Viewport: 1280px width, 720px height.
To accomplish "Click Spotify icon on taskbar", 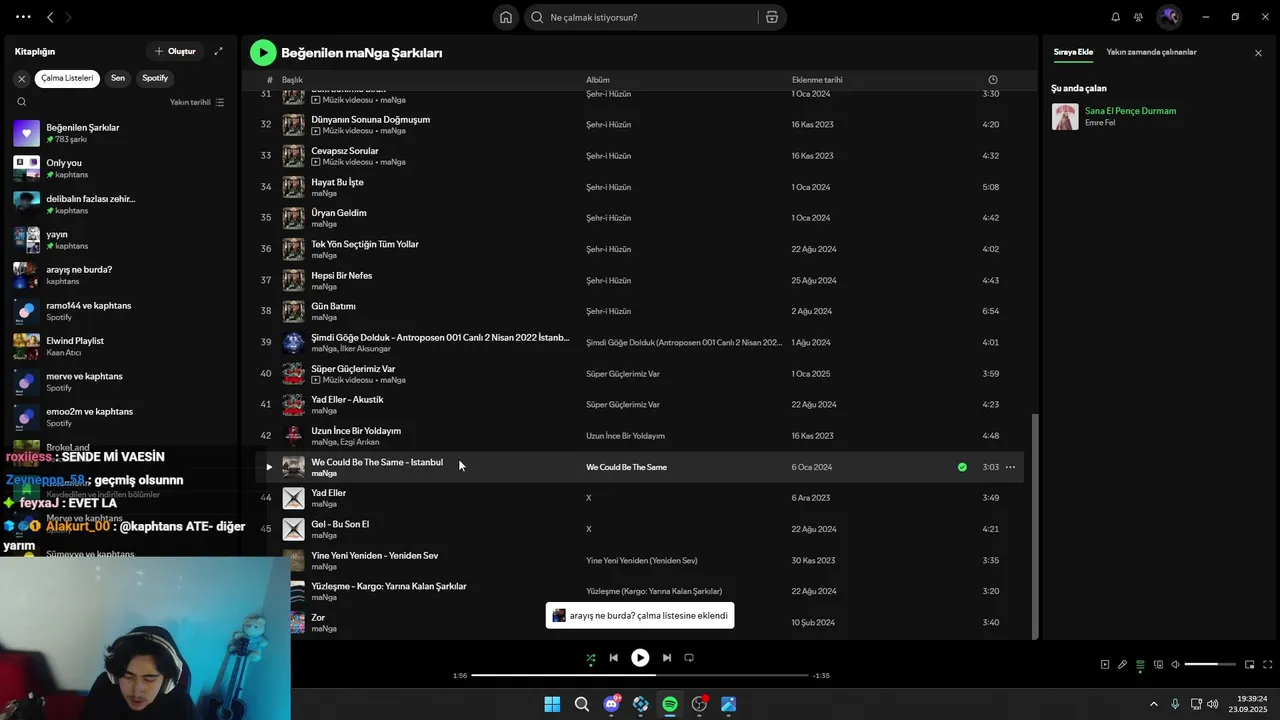I will tap(670, 704).
